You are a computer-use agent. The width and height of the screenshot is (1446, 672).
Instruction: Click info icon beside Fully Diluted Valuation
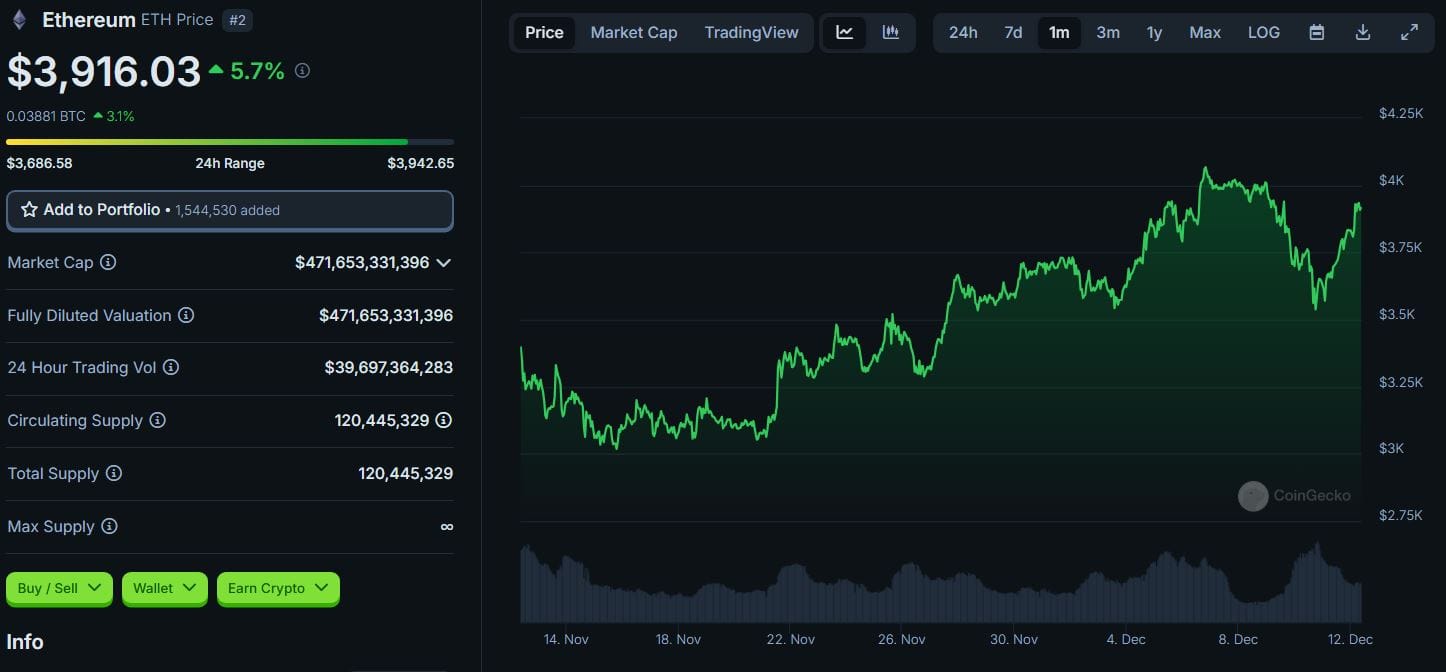(186, 315)
